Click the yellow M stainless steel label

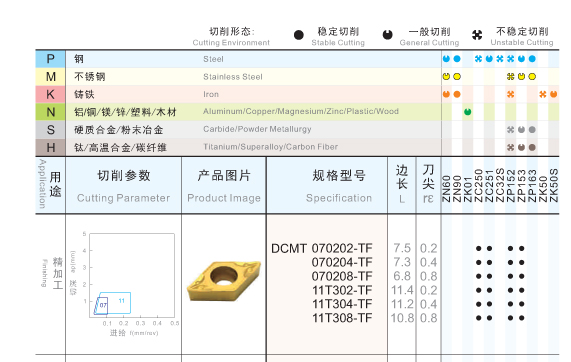pyautogui.click(x=51, y=76)
